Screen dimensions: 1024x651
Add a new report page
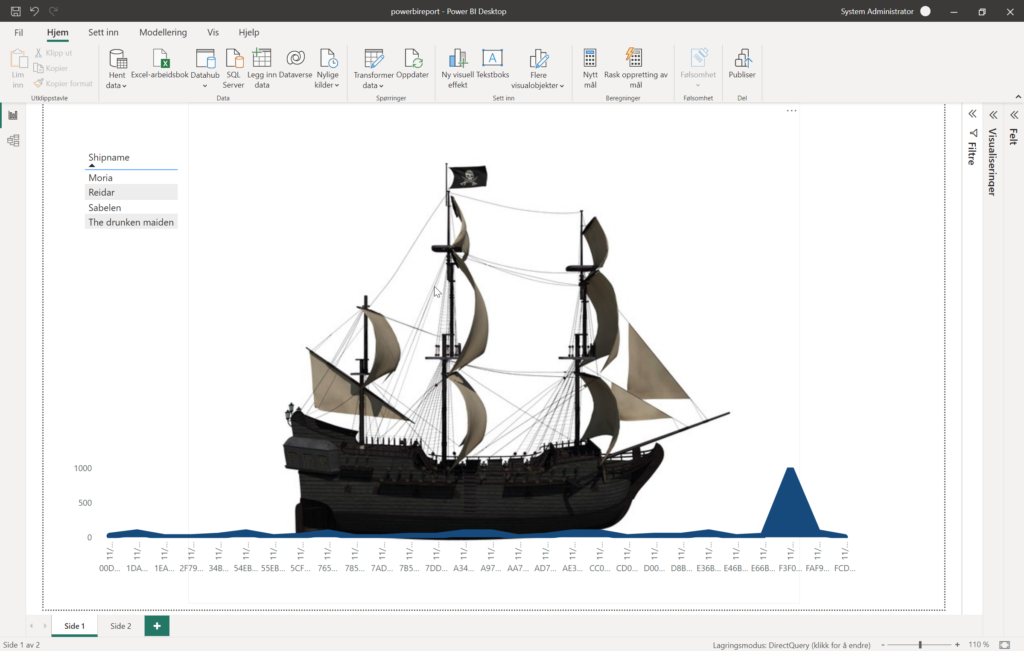157,626
